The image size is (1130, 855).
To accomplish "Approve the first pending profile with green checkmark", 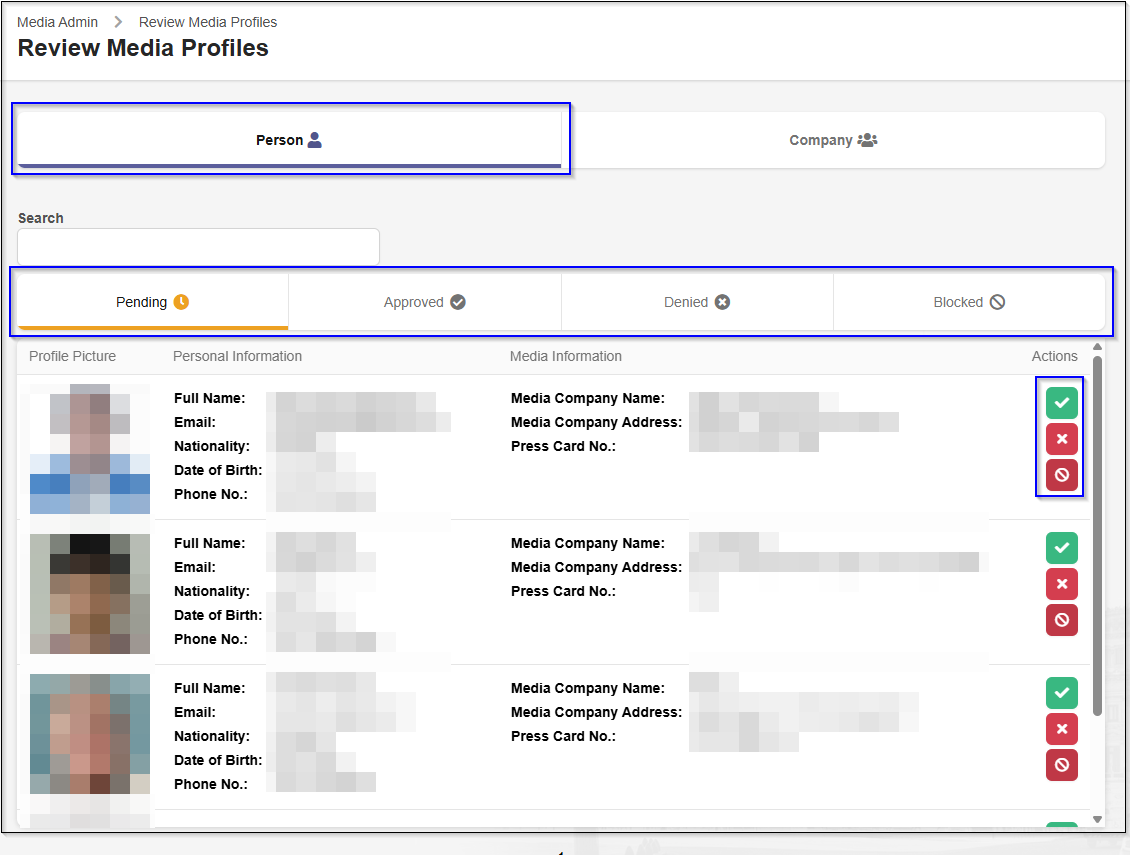I will 1061,402.
